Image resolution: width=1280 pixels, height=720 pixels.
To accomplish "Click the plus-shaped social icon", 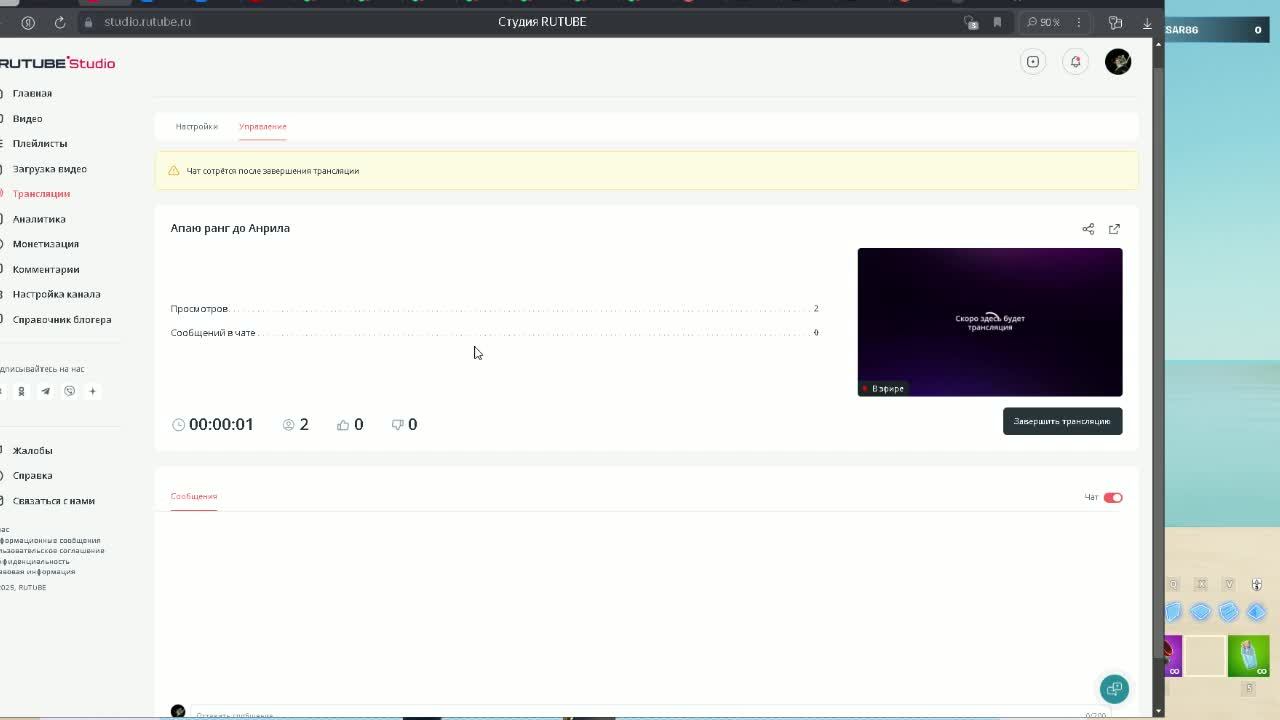I will 93,391.
